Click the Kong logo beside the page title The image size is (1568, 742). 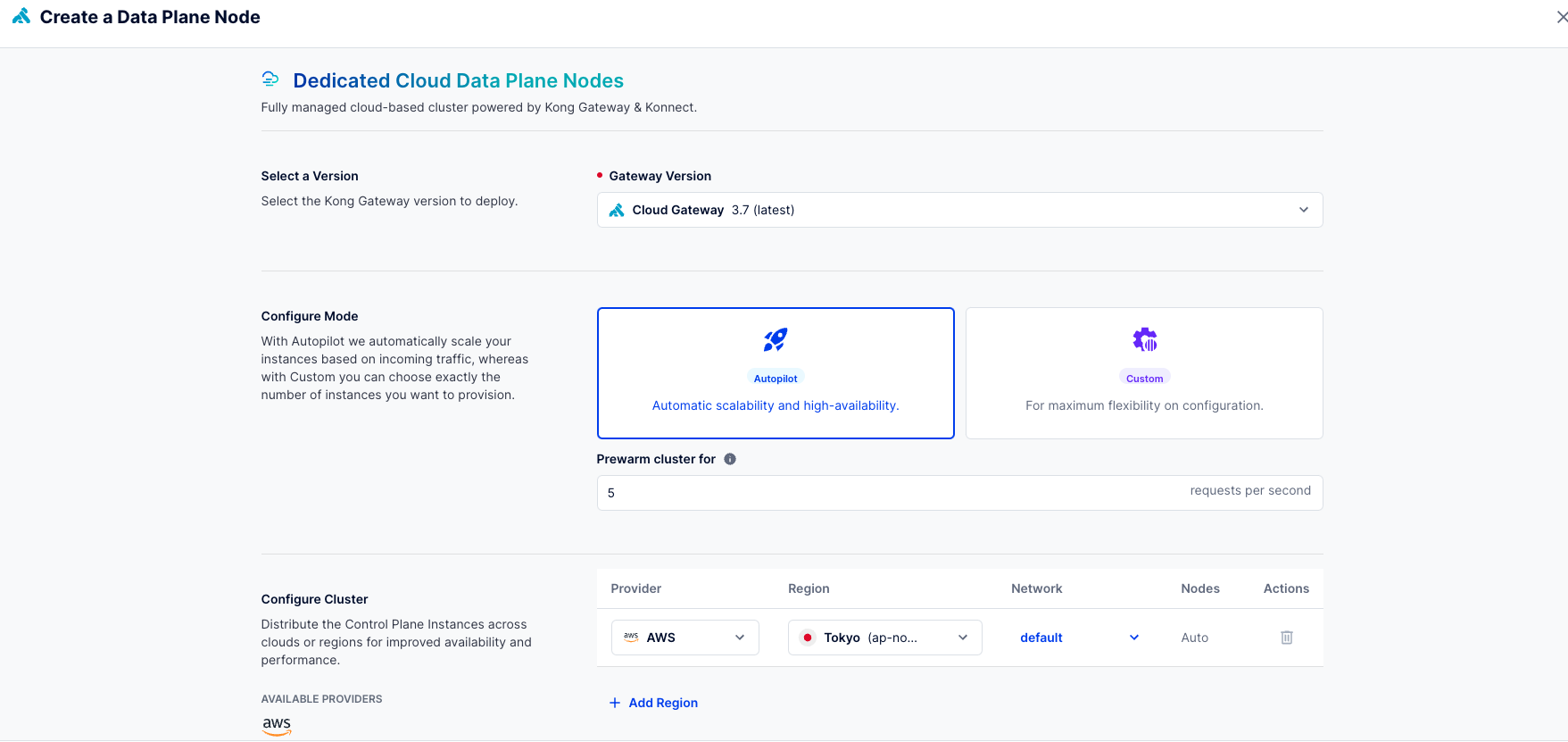click(21, 17)
